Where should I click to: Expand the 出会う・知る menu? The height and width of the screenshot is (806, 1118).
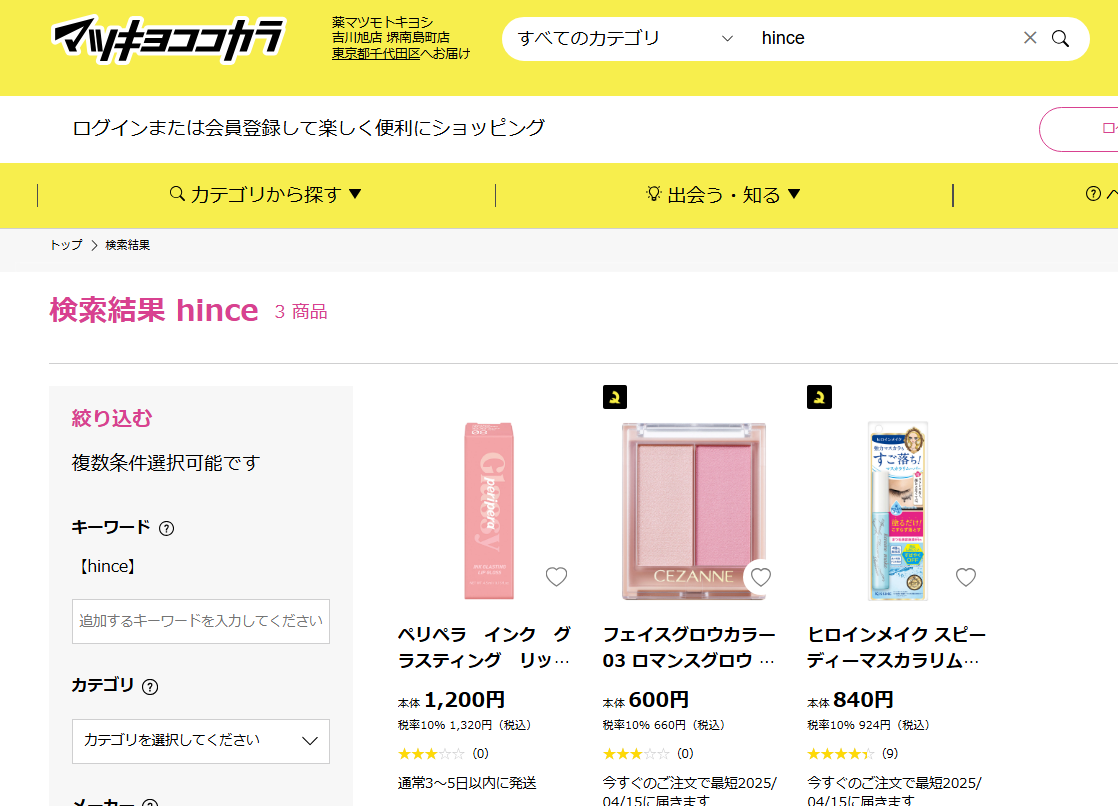(724, 194)
